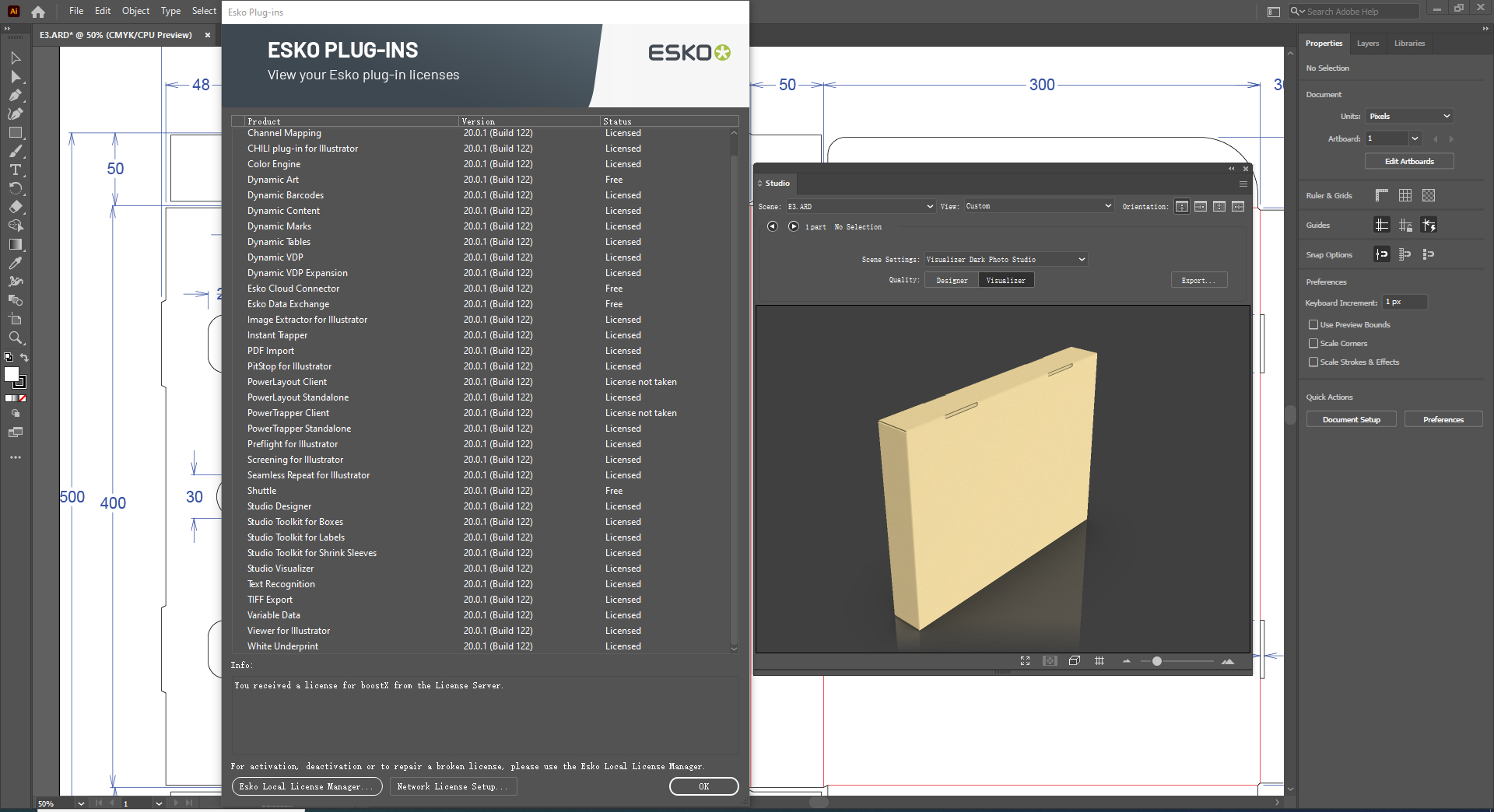Show rulers in Ruler & Grids
1494x812 pixels.
click(x=1382, y=195)
